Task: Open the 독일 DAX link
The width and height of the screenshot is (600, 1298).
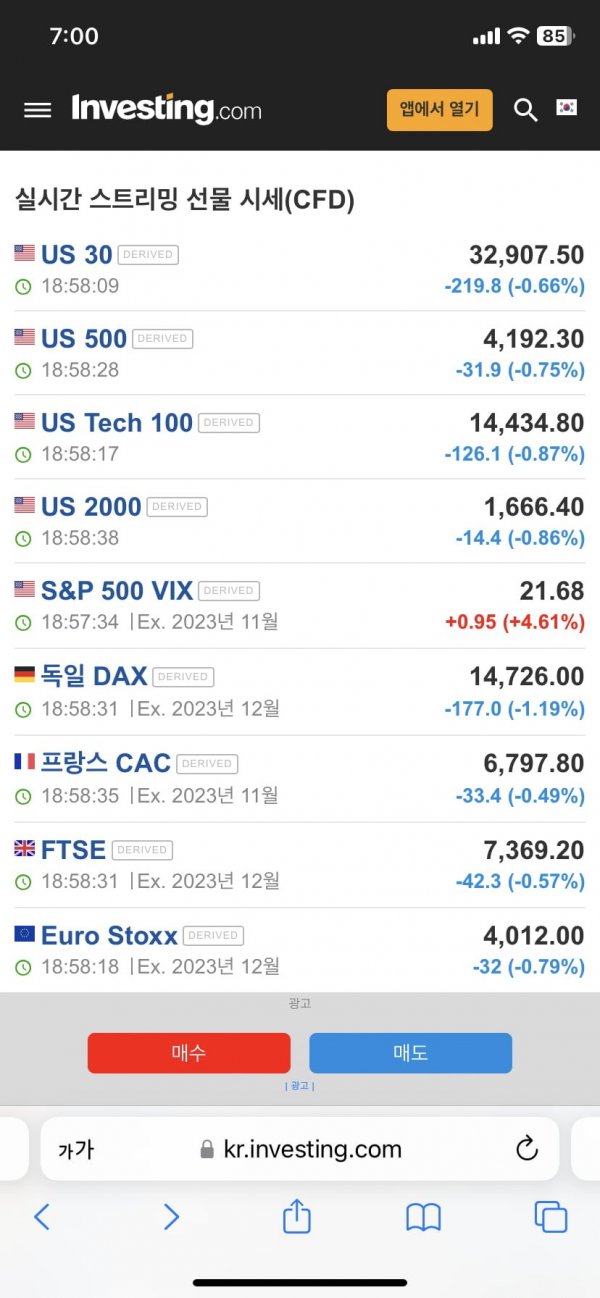Action: click(x=94, y=676)
